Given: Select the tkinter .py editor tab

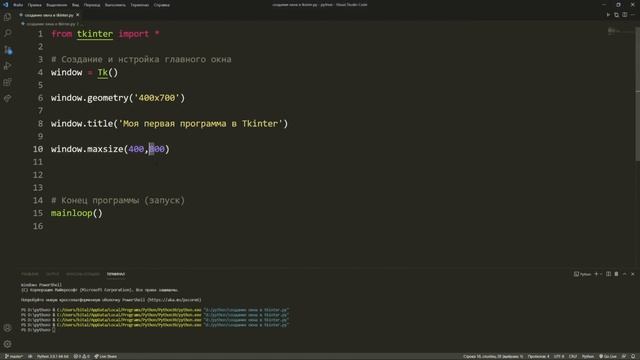Looking at the screenshot, I should [x=48, y=15].
